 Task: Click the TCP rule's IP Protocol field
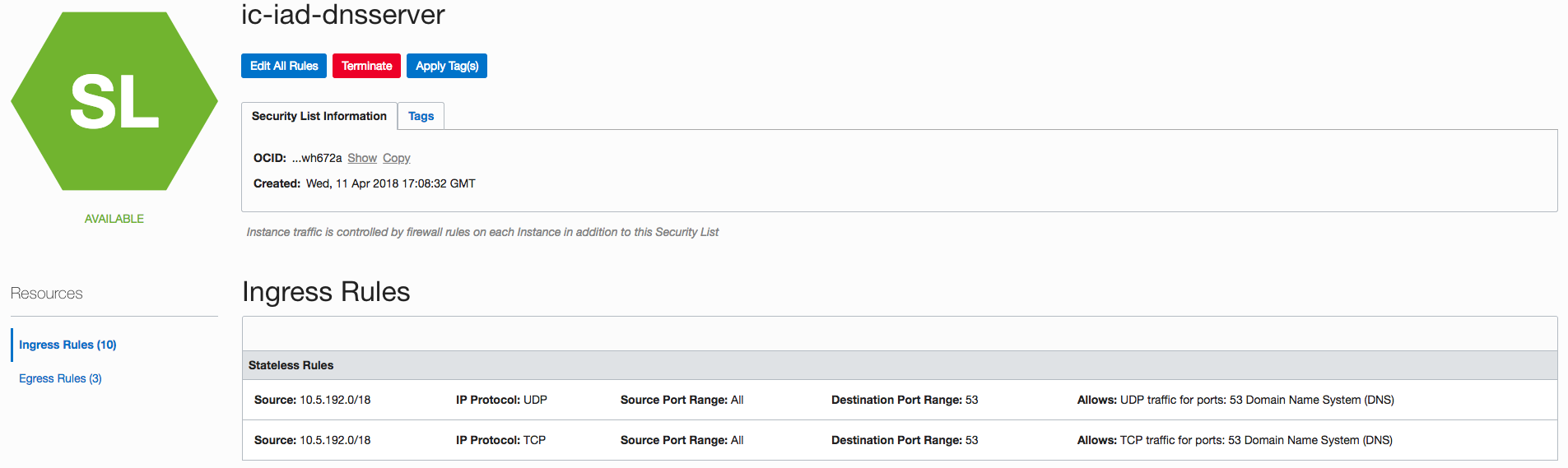pos(500,440)
